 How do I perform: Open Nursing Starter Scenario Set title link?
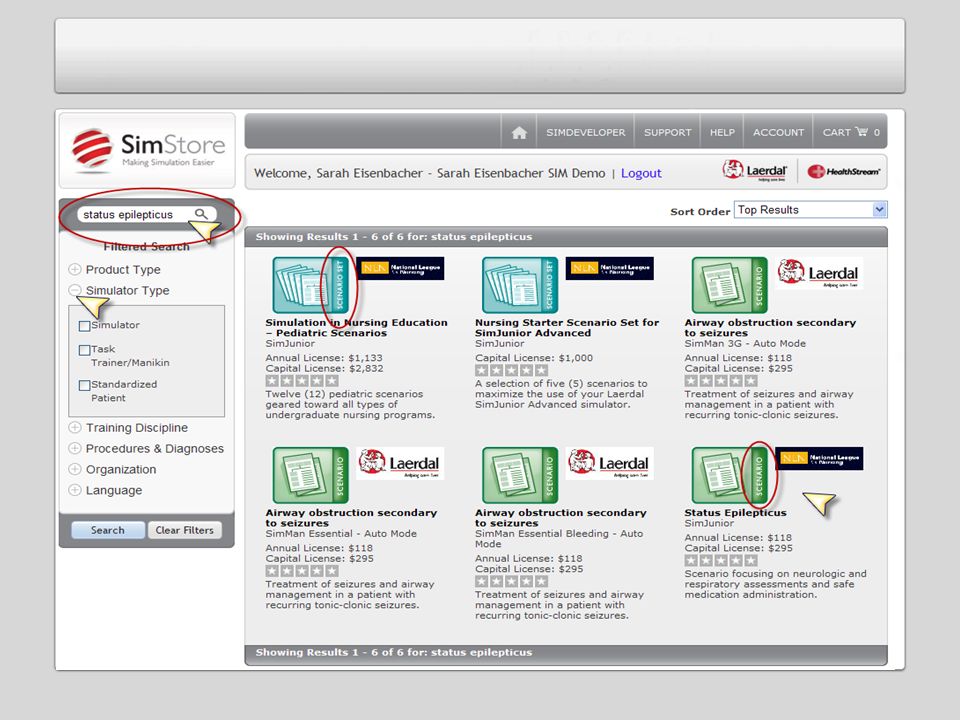point(567,328)
